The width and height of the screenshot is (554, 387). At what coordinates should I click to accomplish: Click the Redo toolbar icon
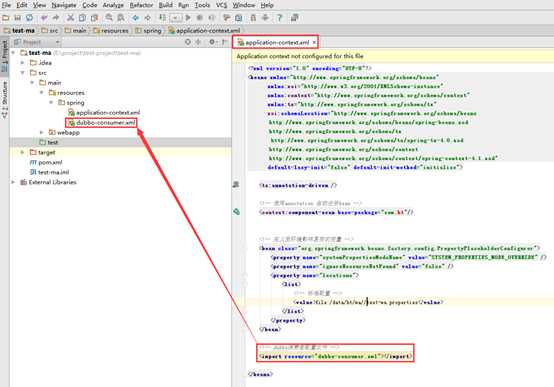point(56,18)
